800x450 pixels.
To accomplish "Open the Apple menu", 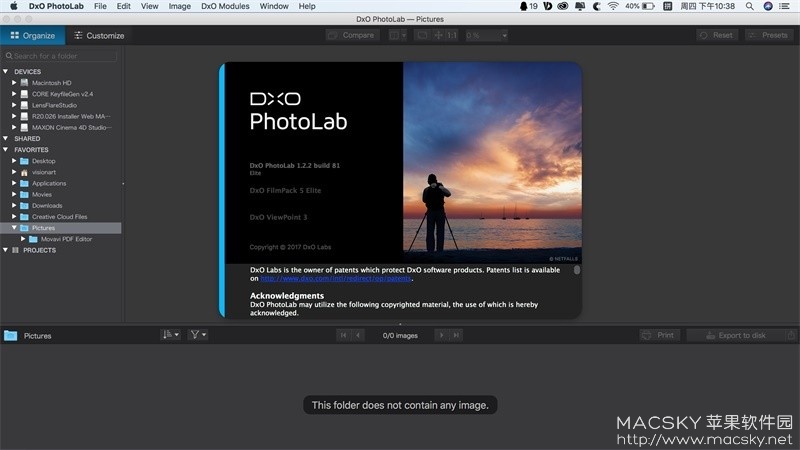I will click(x=13, y=6).
